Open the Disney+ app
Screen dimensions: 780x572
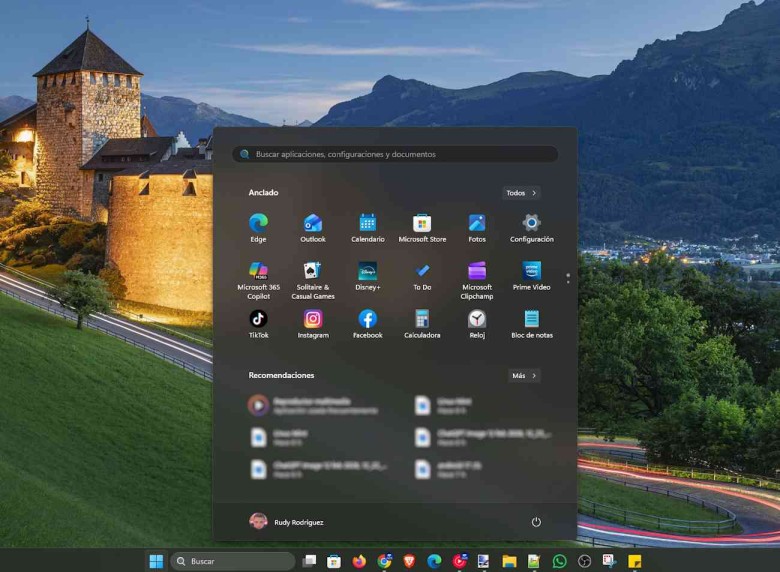pyautogui.click(x=367, y=271)
